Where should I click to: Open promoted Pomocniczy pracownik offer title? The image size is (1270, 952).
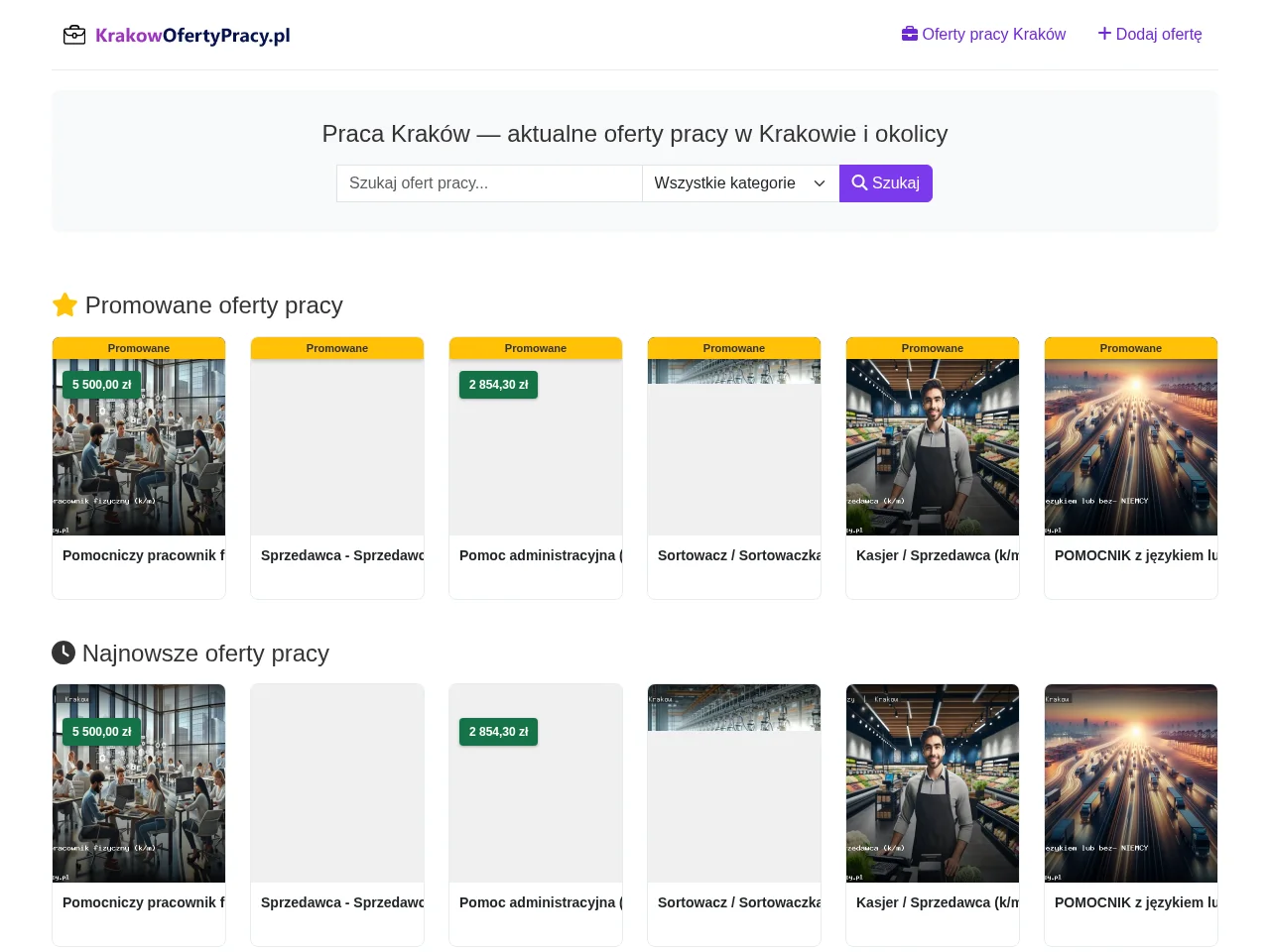(144, 555)
